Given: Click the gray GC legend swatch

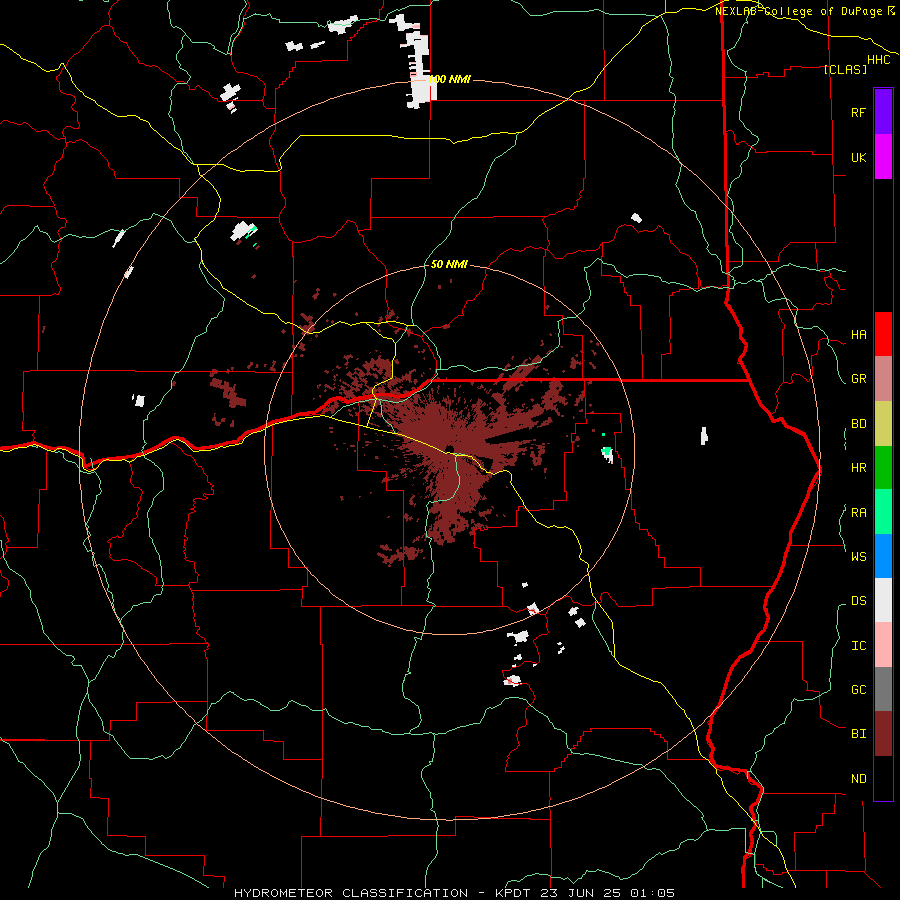Looking at the screenshot, I should coord(883,689).
